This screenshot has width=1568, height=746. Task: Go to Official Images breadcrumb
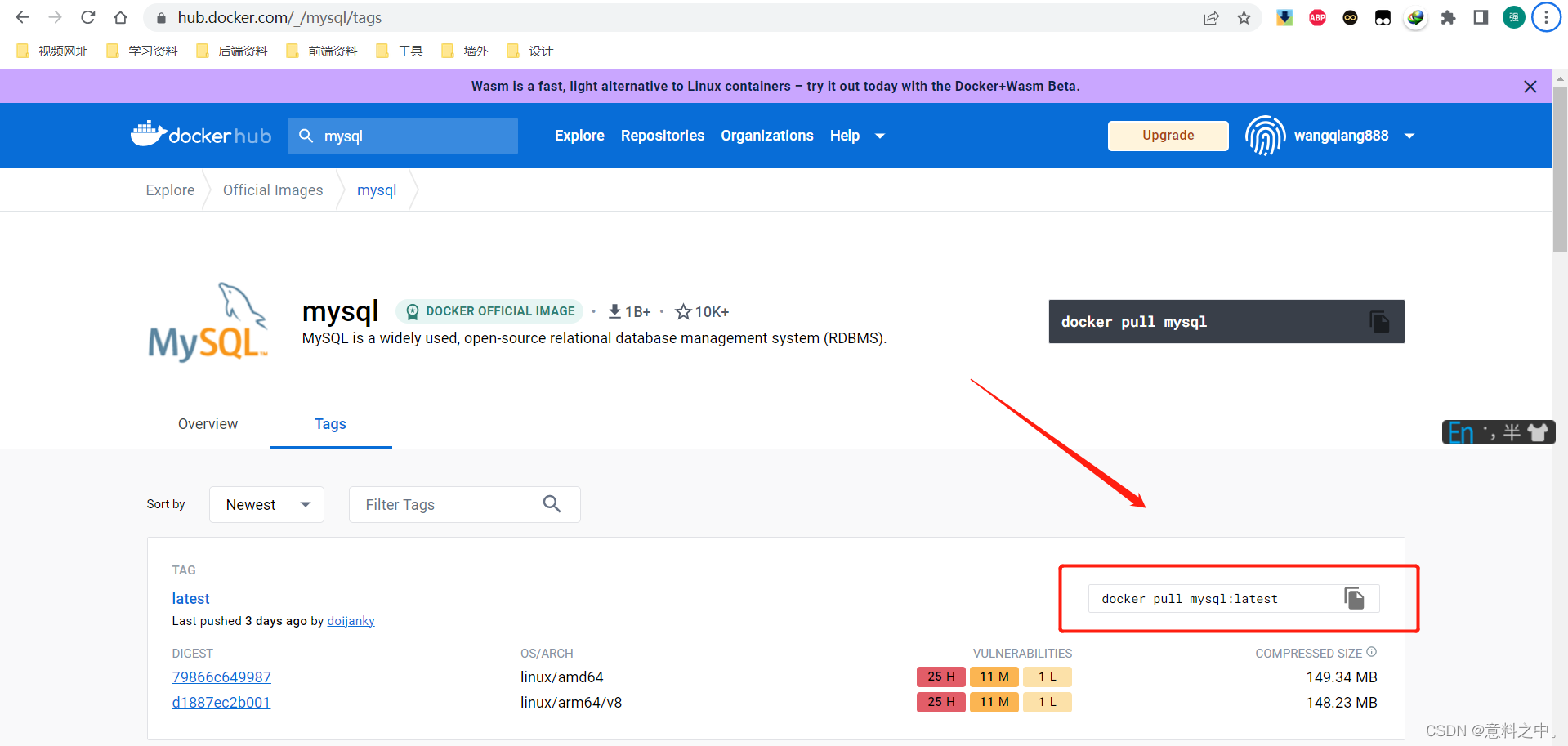point(273,190)
